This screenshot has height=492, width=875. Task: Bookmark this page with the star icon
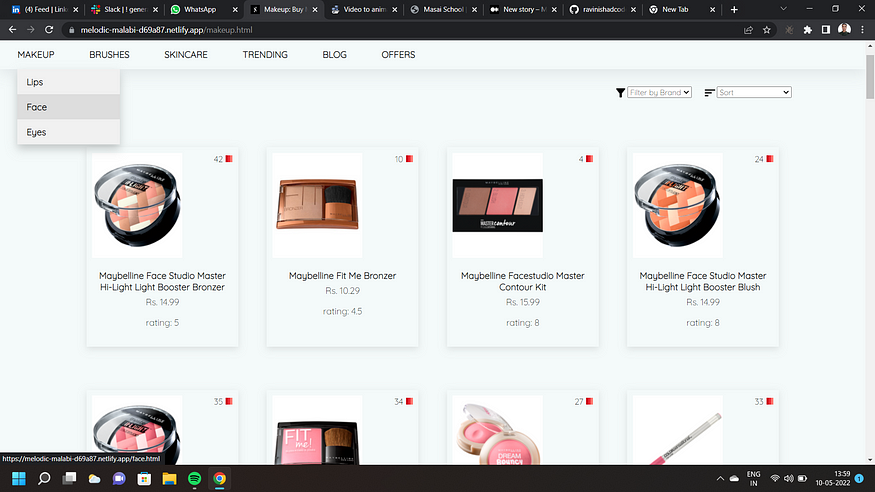(767, 30)
